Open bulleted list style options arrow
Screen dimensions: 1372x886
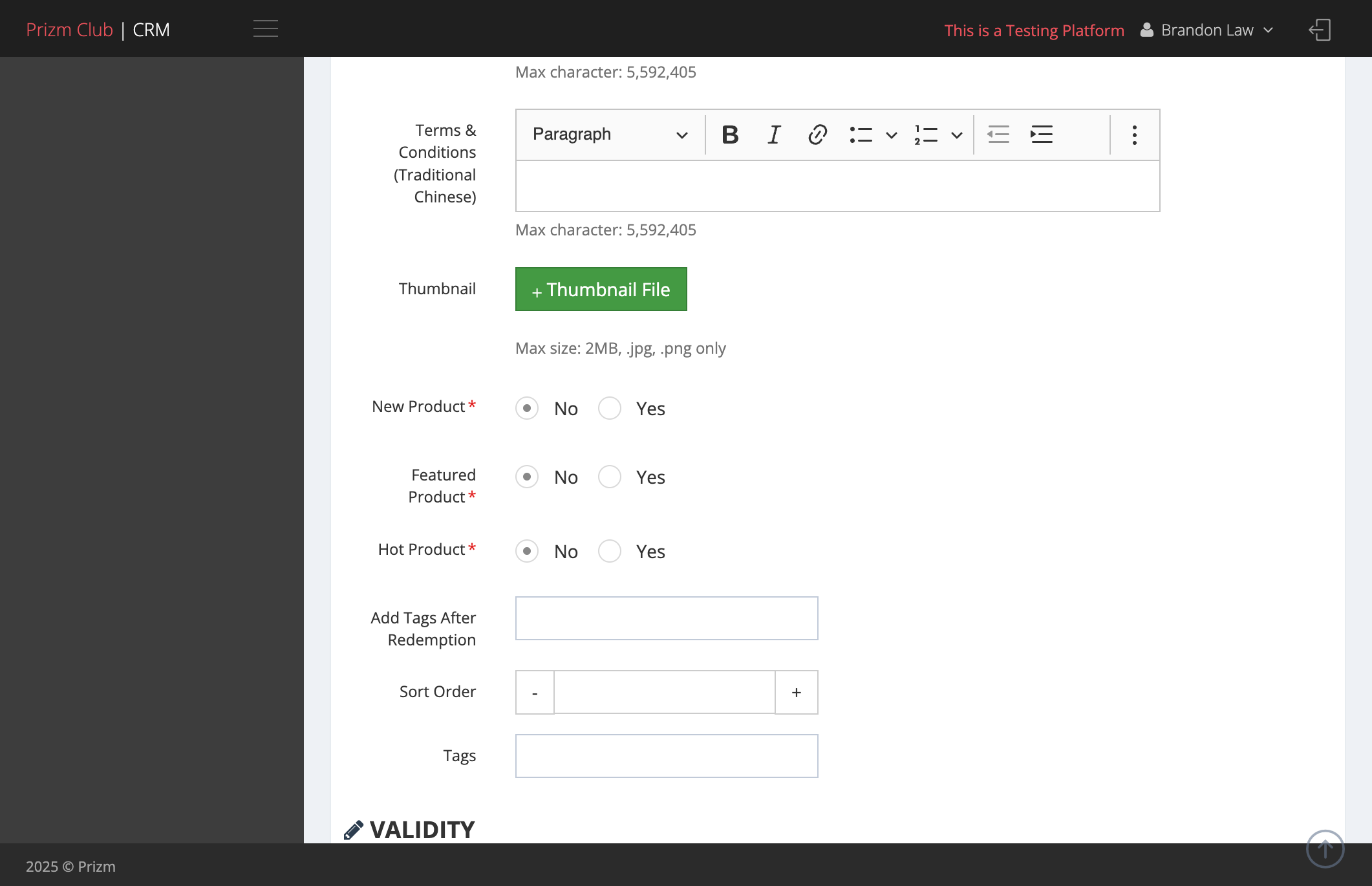pyautogui.click(x=892, y=135)
